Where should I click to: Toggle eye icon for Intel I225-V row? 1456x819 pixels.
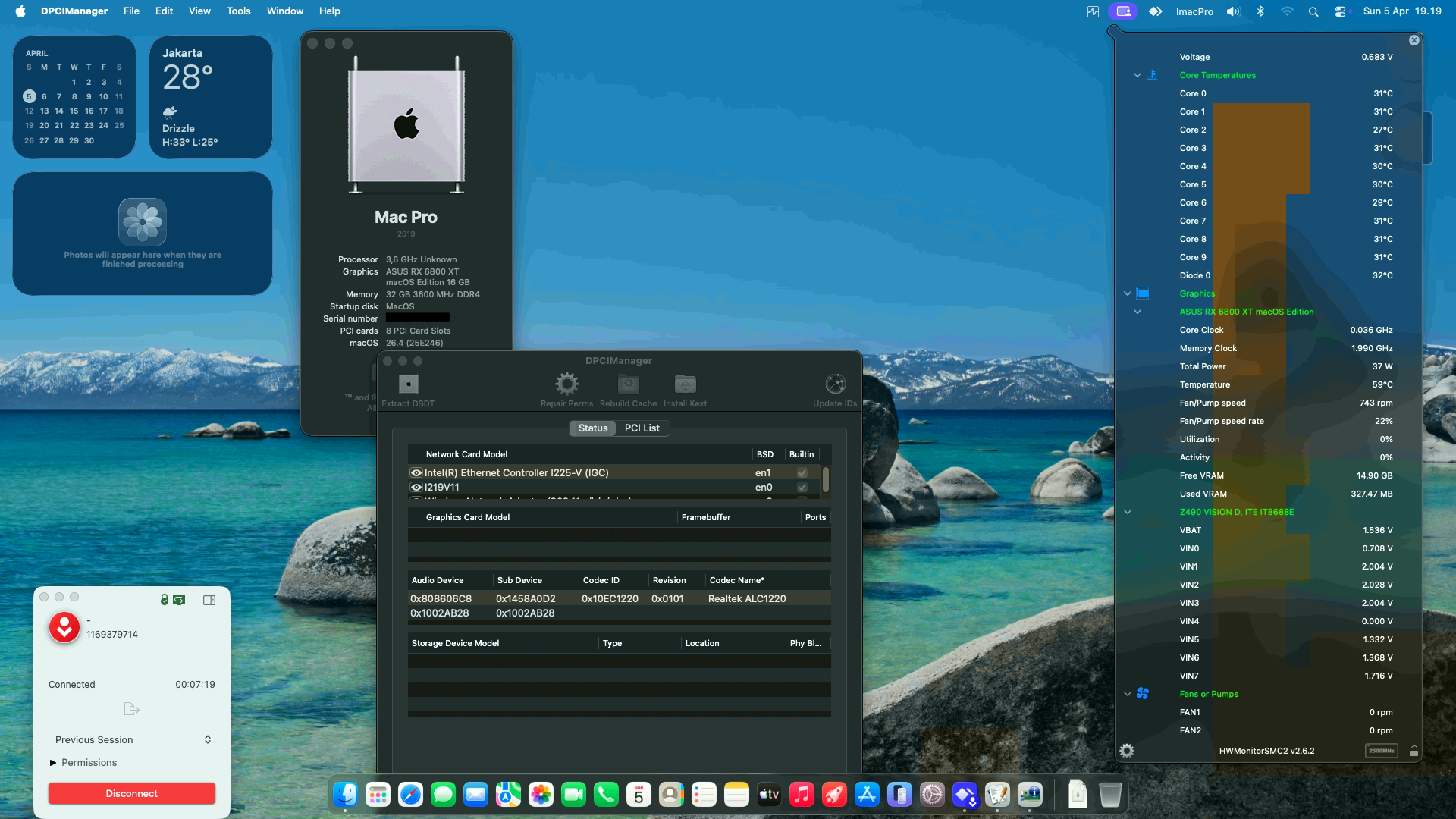[416, 472]
